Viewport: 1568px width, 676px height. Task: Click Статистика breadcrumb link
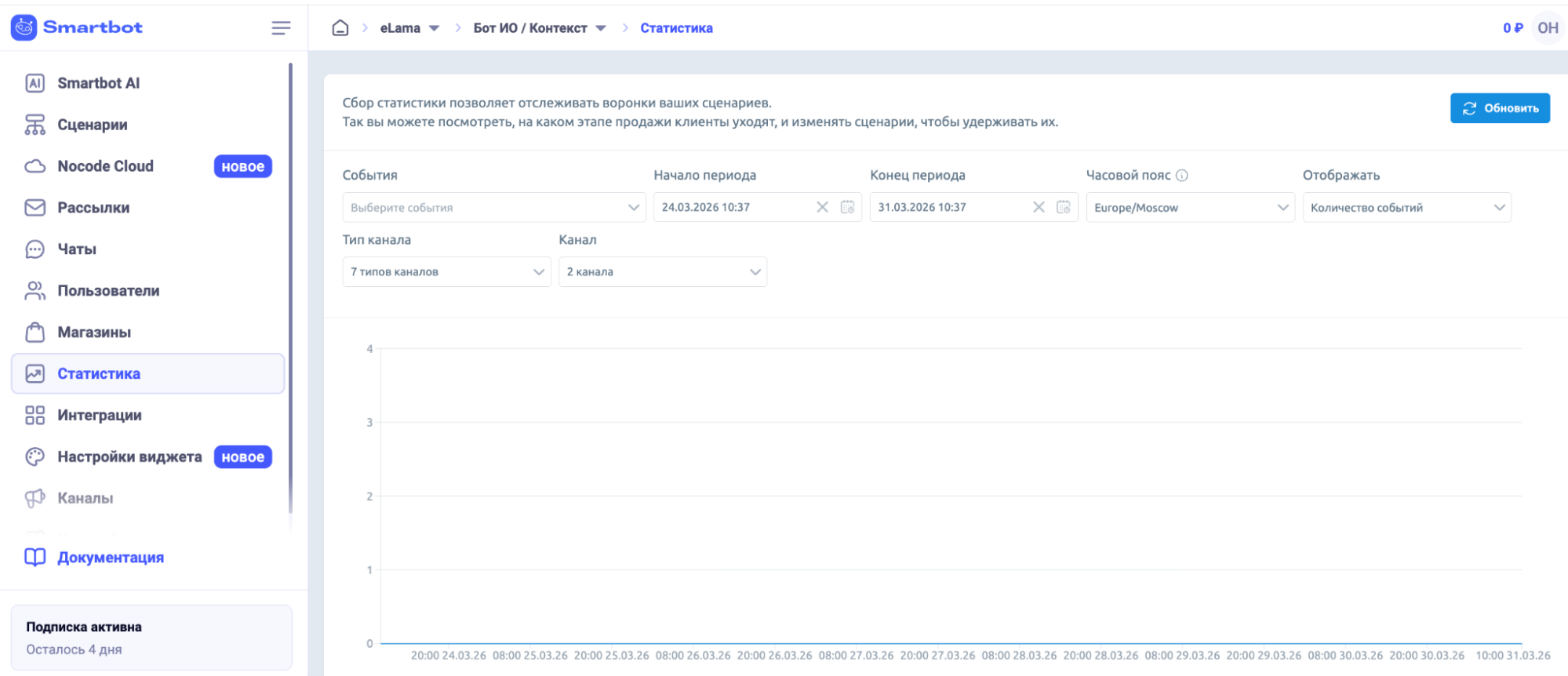pyautogui.click(x=676, y=28)
